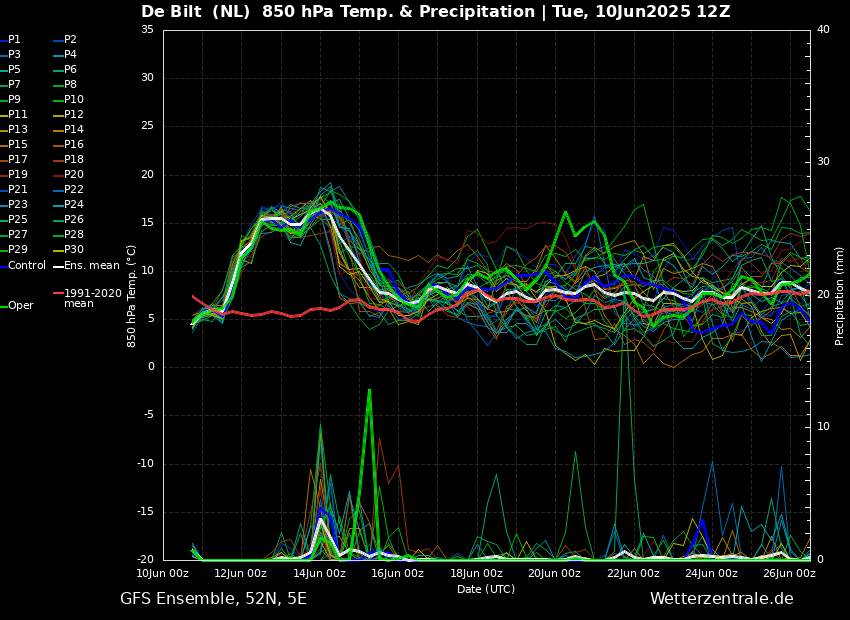Click the P25 legend entry
The image size is (850, 620).
point(18,220)
